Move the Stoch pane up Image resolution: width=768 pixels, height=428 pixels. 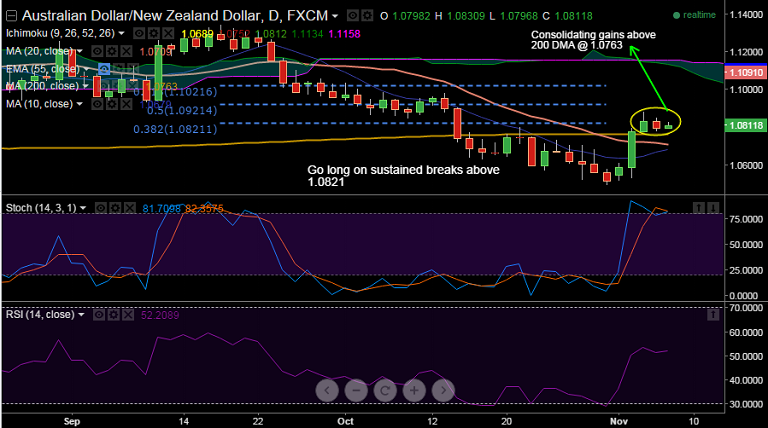(699, 208)
